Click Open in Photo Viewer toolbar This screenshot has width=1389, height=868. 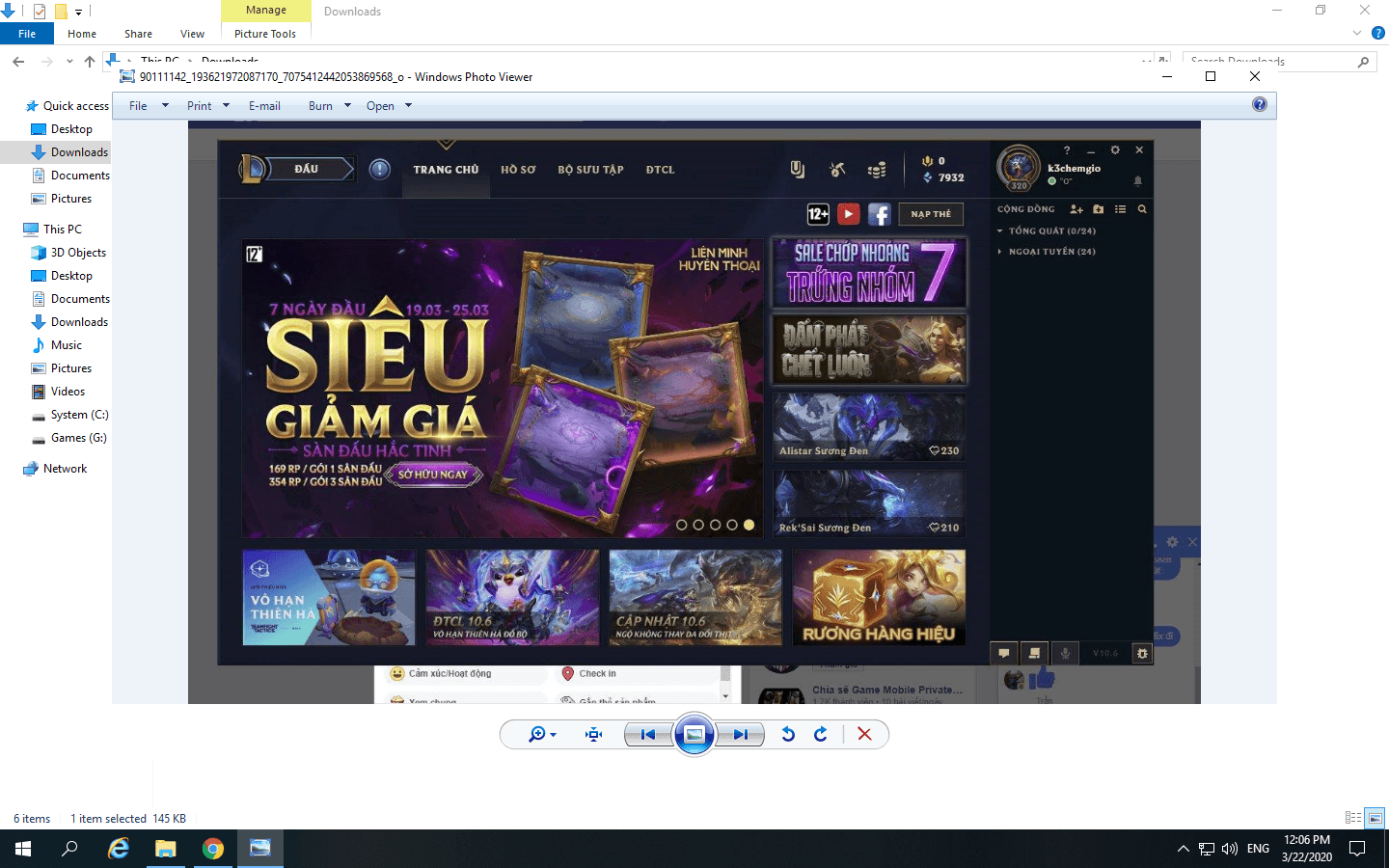[x=380, y=106]
